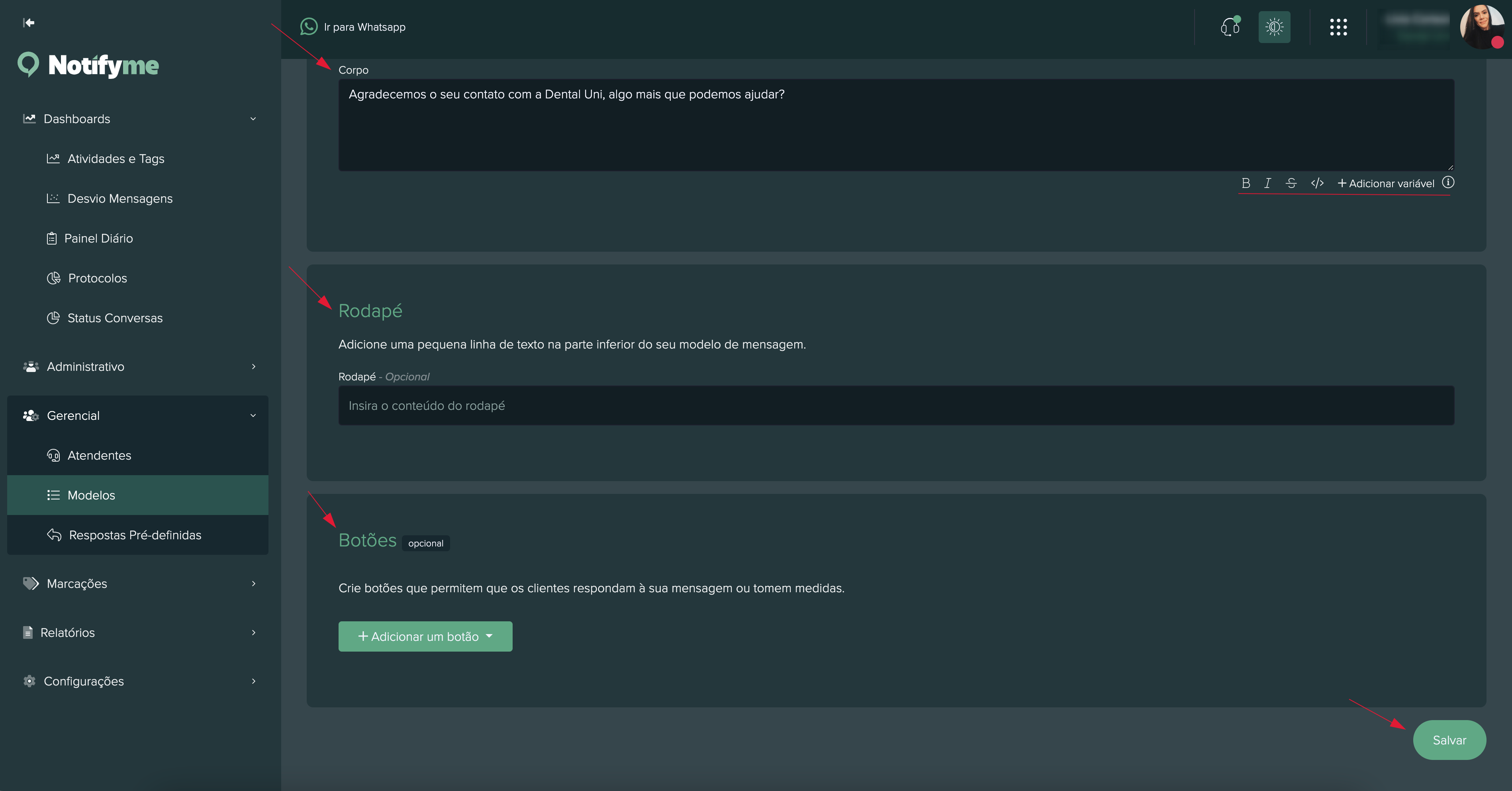
Task: Open the Modelos menu item
Action: pos(92,495)
